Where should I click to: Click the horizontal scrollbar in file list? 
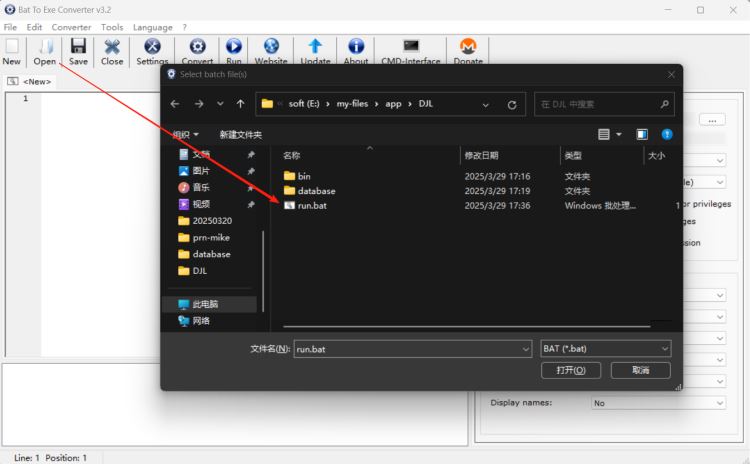click(466, 327)
